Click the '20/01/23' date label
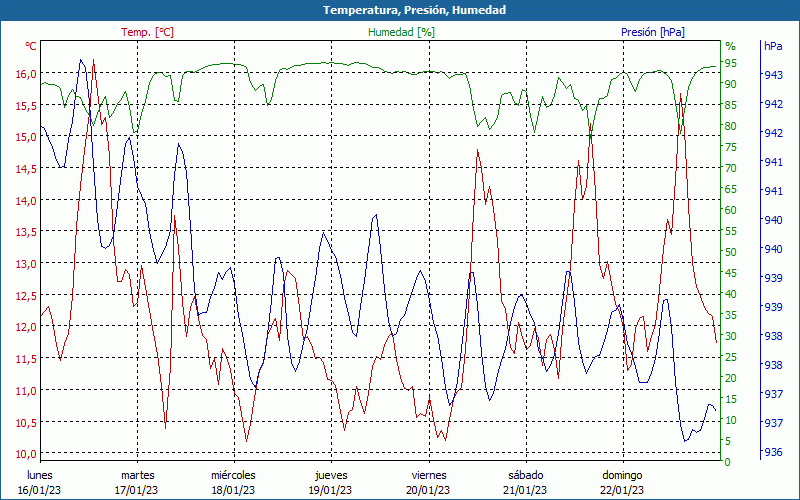Screen dimensions: 800x500 [429, 490]
